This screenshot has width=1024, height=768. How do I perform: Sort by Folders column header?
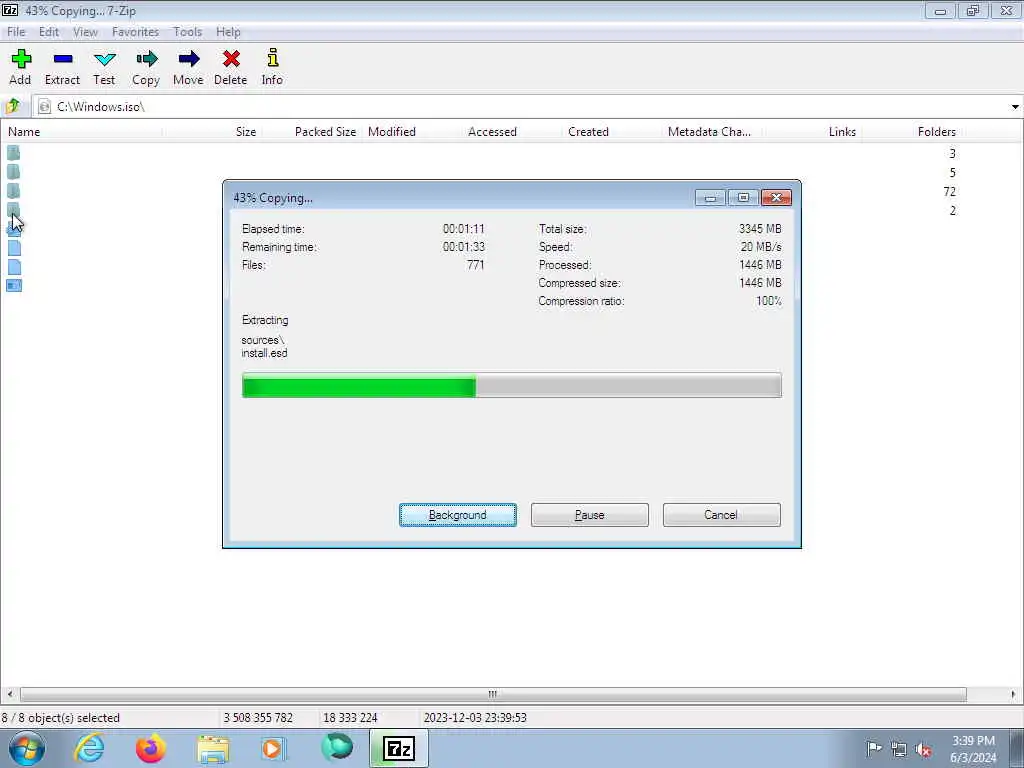[x=912, y=131]
